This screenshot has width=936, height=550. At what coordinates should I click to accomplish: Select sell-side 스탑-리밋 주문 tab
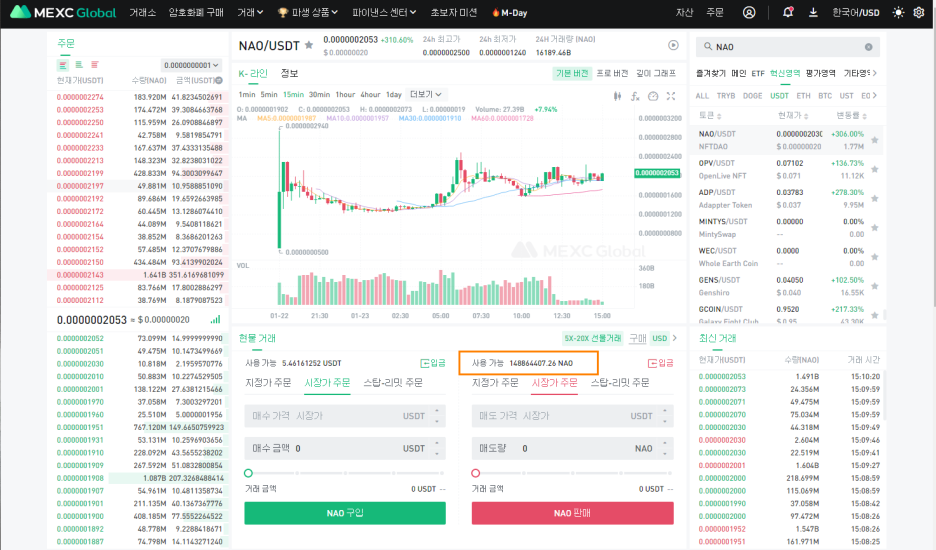tap(620, 382)
